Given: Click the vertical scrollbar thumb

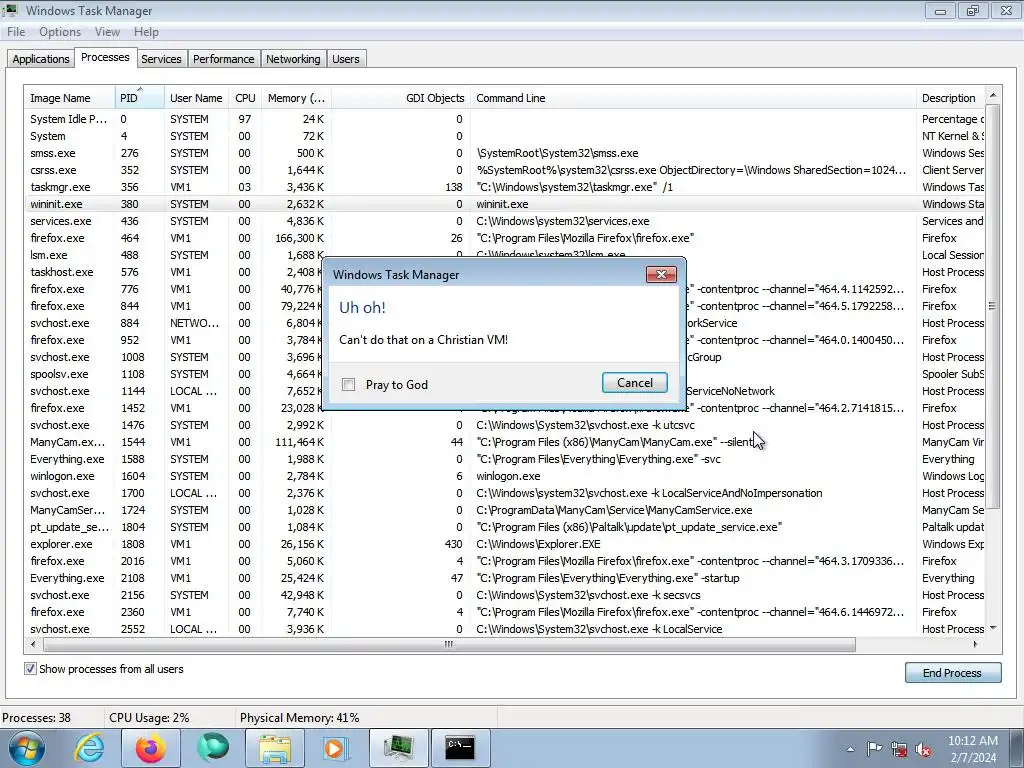Looking at the screenshot, I should click(x=993, y=306).
